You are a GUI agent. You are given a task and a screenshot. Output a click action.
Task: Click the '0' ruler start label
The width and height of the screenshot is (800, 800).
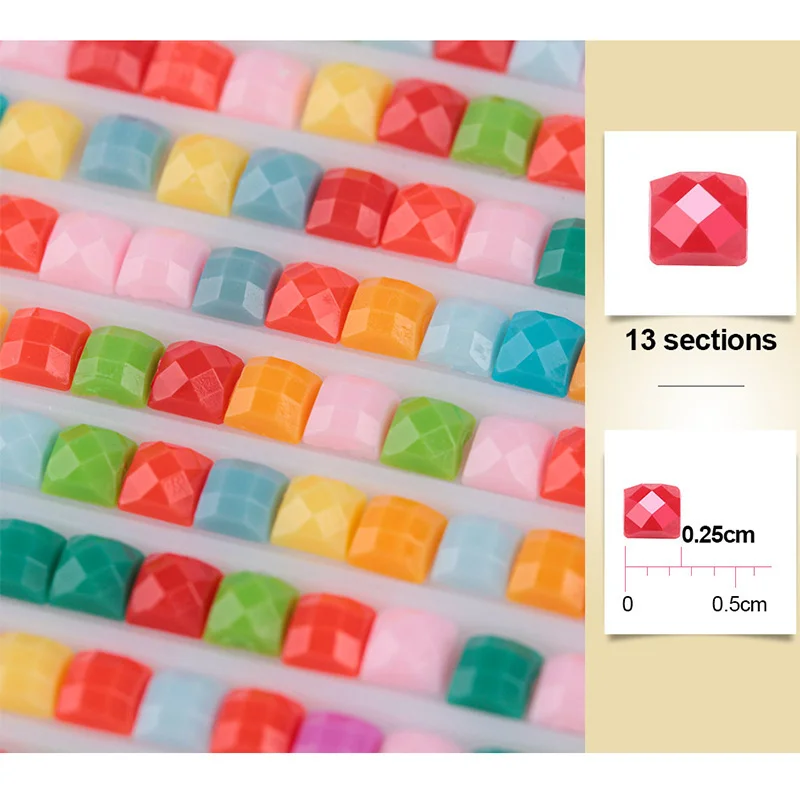pyautogui.click(x=628, y=604)
